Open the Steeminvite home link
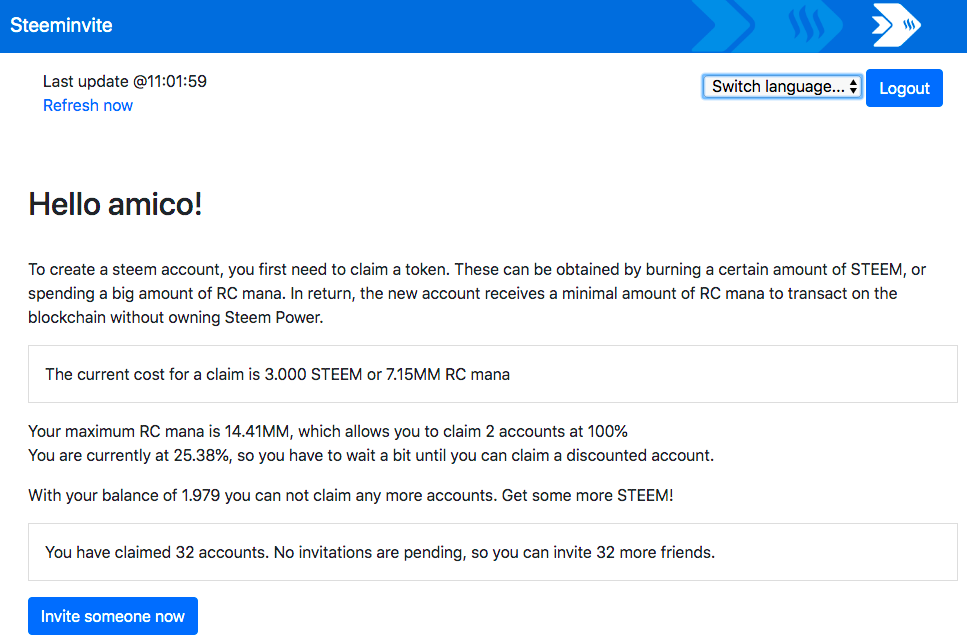967x644 pixels. [61, 25]
